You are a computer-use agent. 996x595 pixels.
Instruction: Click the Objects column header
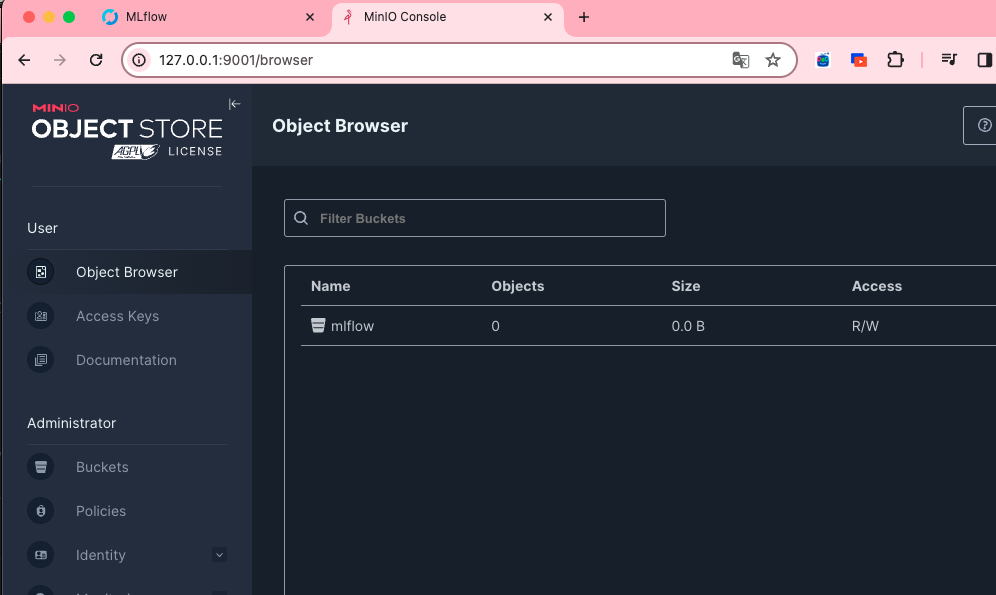pos(518,286)
